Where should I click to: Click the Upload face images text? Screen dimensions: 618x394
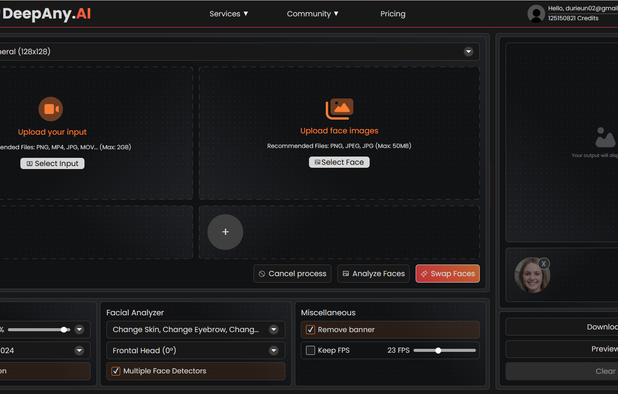339,131
